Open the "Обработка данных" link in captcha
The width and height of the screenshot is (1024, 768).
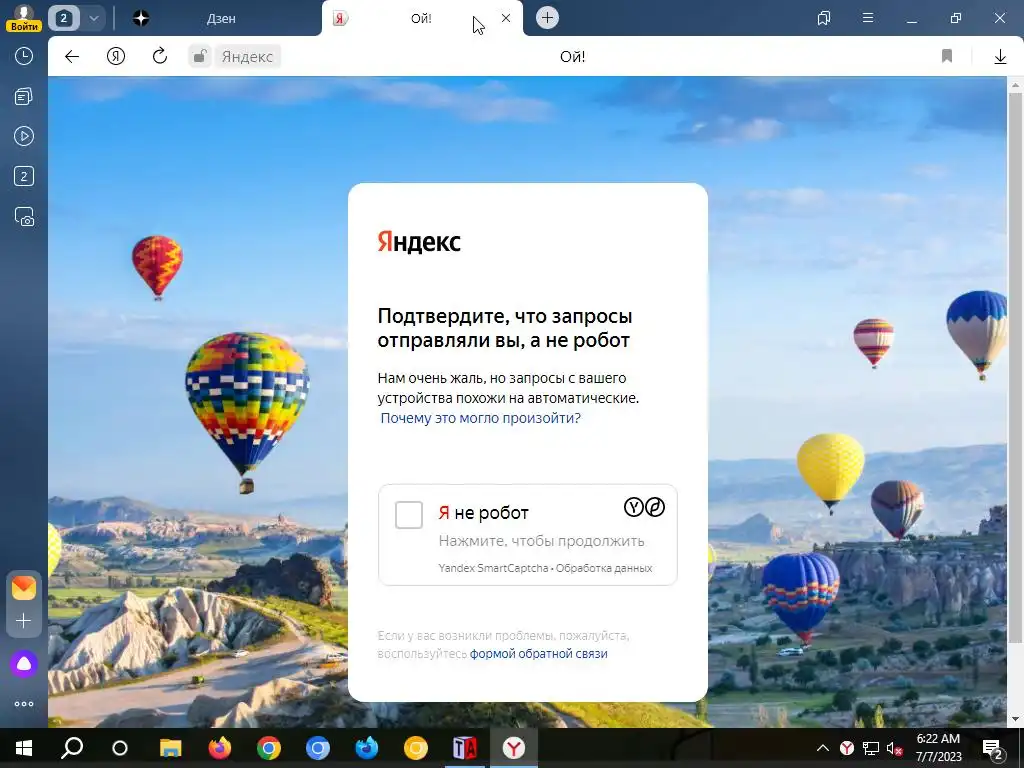[x=604, y=568]
